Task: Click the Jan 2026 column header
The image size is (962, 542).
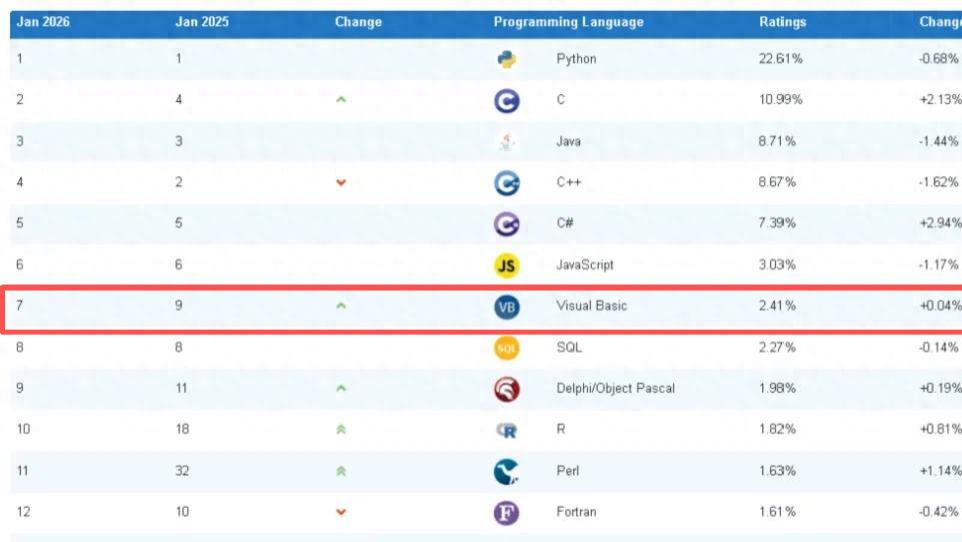Action: 43,22
